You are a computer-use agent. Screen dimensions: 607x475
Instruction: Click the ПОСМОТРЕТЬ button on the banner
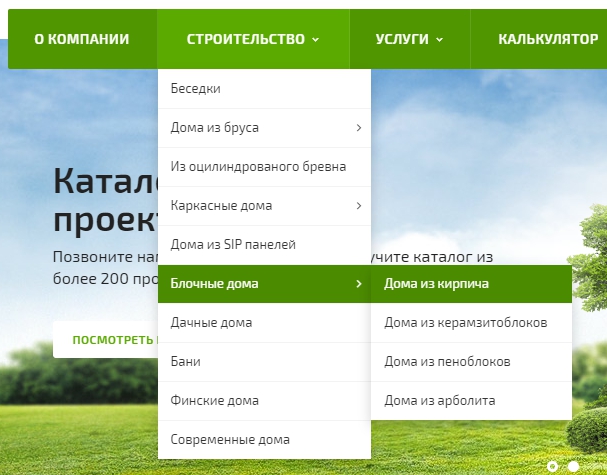click(x=105, y=340)
